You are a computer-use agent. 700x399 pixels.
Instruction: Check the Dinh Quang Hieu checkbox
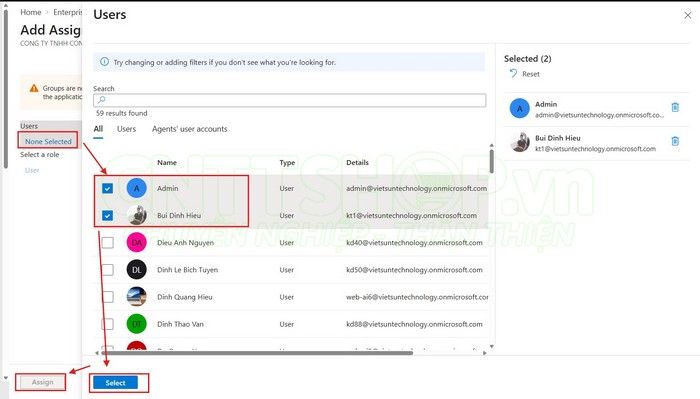[x=108, y=297]
